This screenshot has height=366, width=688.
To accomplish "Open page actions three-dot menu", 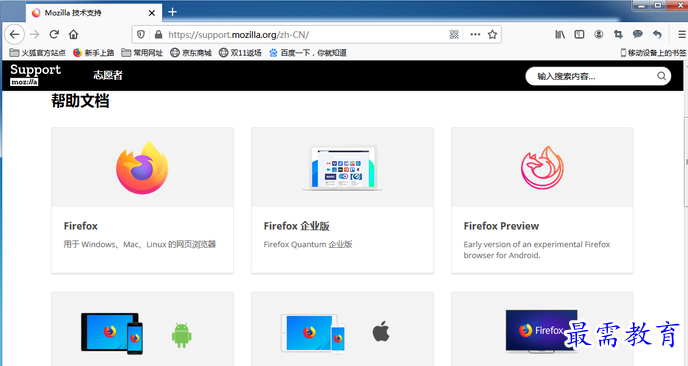I will pos(475,34).
